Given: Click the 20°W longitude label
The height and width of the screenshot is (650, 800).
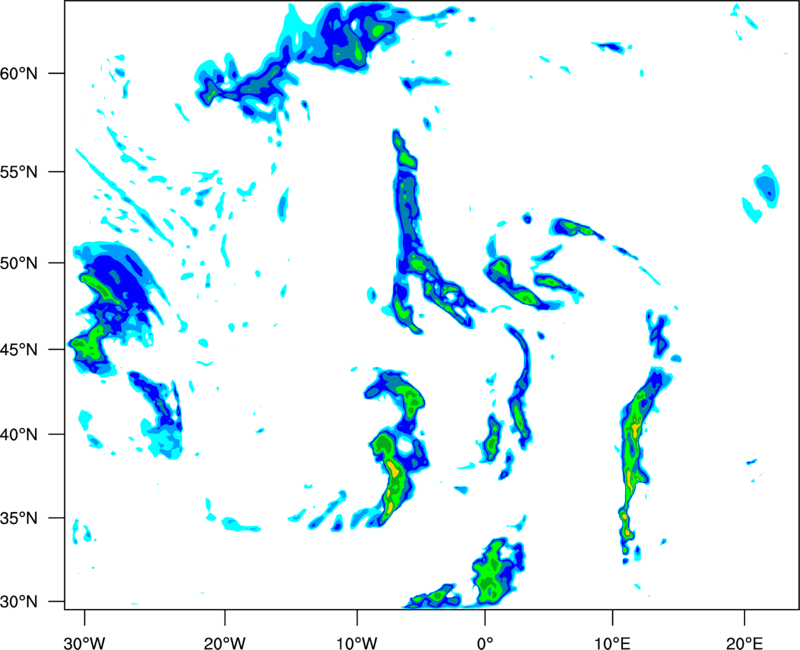Looking at the screenshot, I should (x=224, y=643).
